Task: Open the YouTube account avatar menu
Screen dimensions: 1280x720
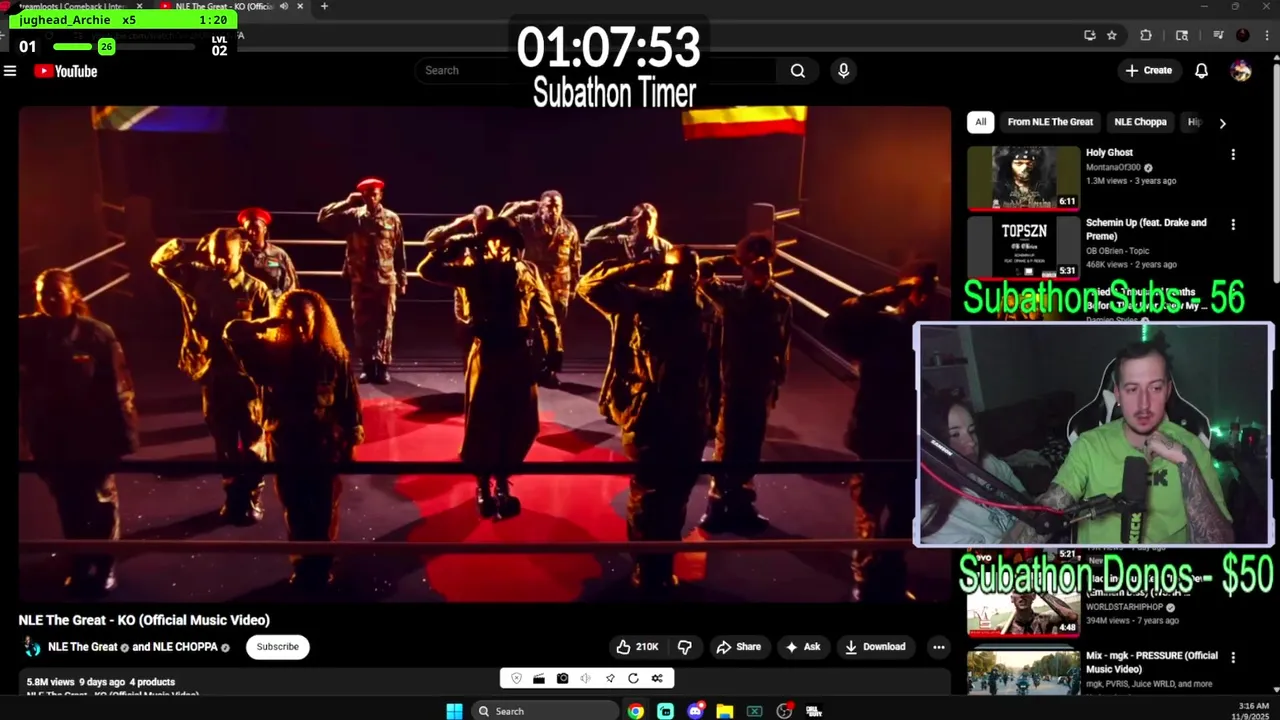Action: pos(1241,71)
